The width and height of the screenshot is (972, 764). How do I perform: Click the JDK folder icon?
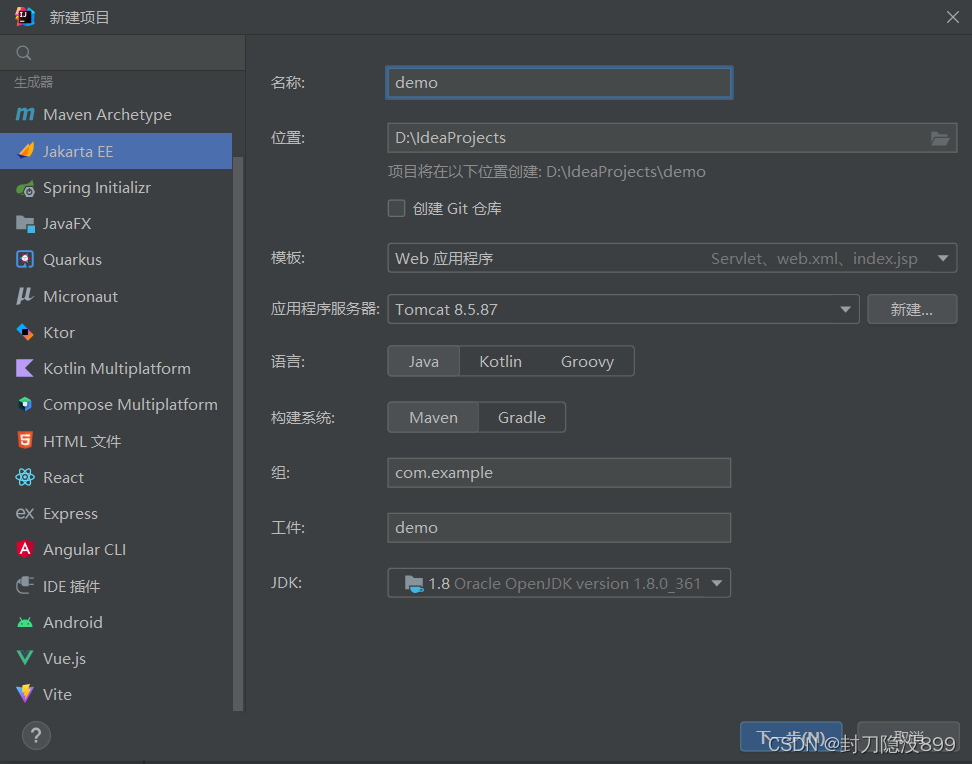[x=413, y=584]
